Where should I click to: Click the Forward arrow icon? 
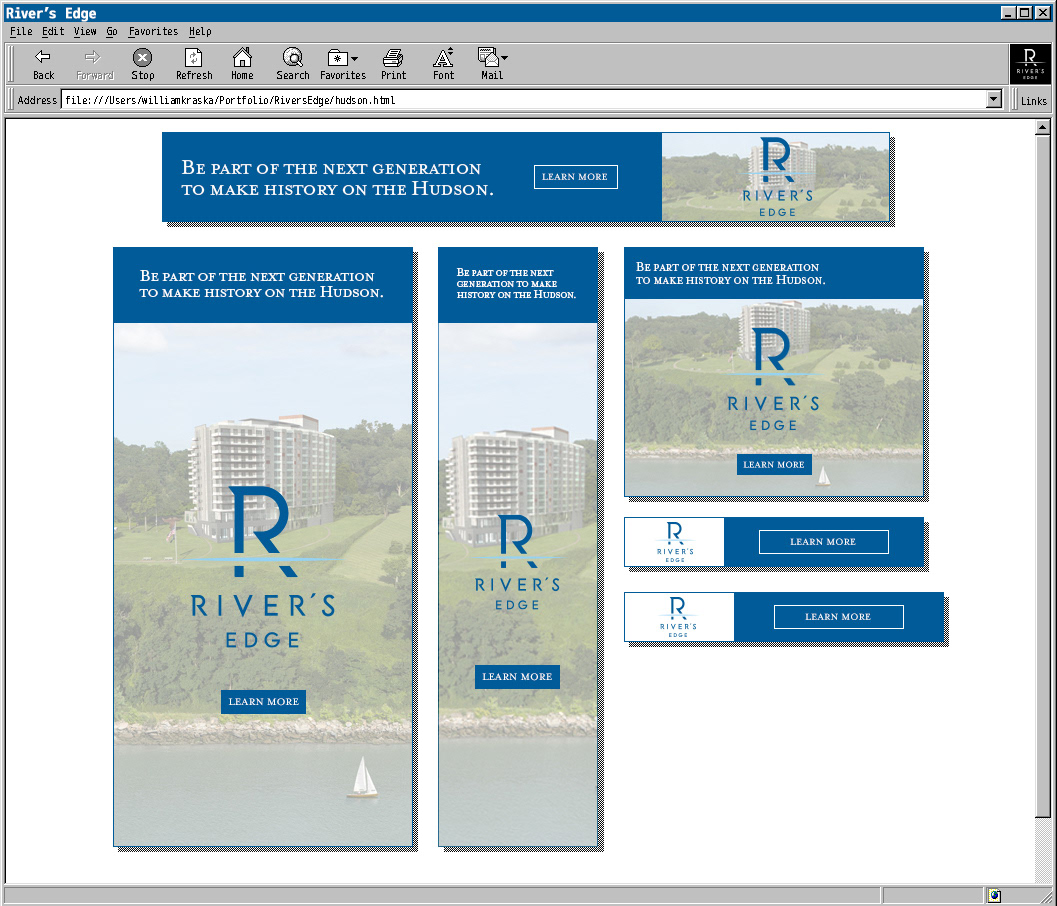pos(93,57)
